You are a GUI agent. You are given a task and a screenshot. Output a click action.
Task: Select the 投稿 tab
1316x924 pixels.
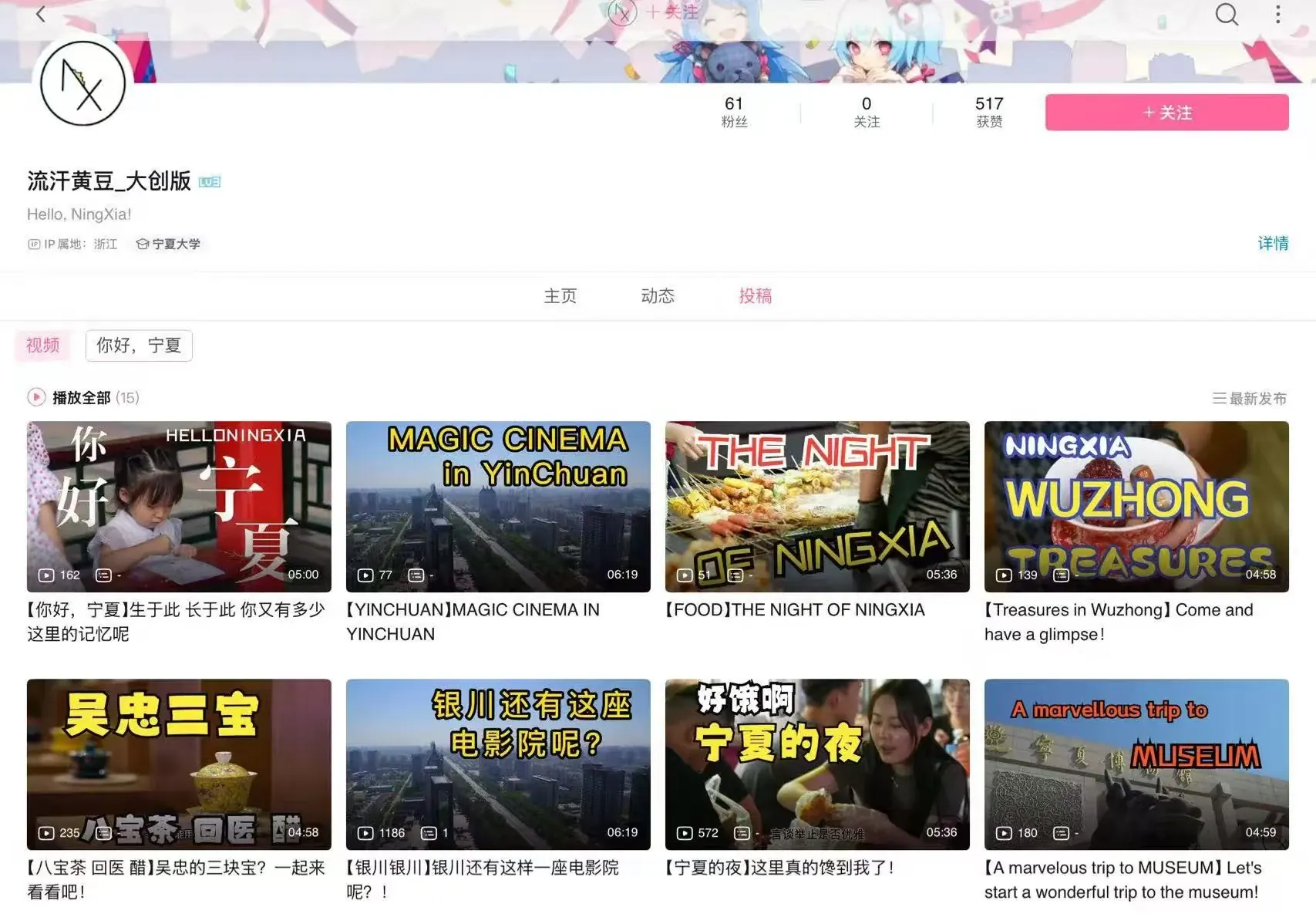tap(756, 296)
